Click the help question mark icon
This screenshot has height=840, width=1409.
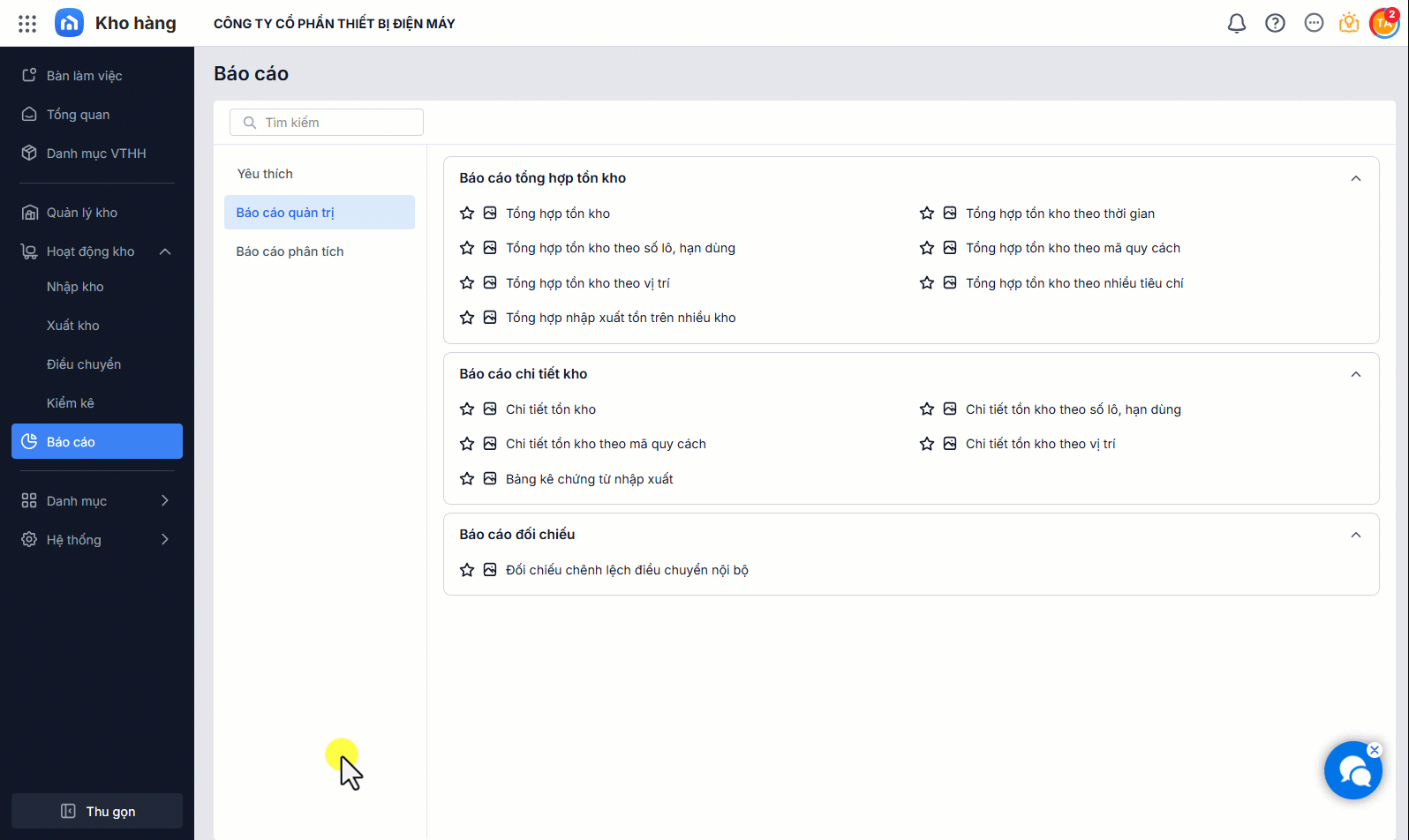(x=1275, y=24)
